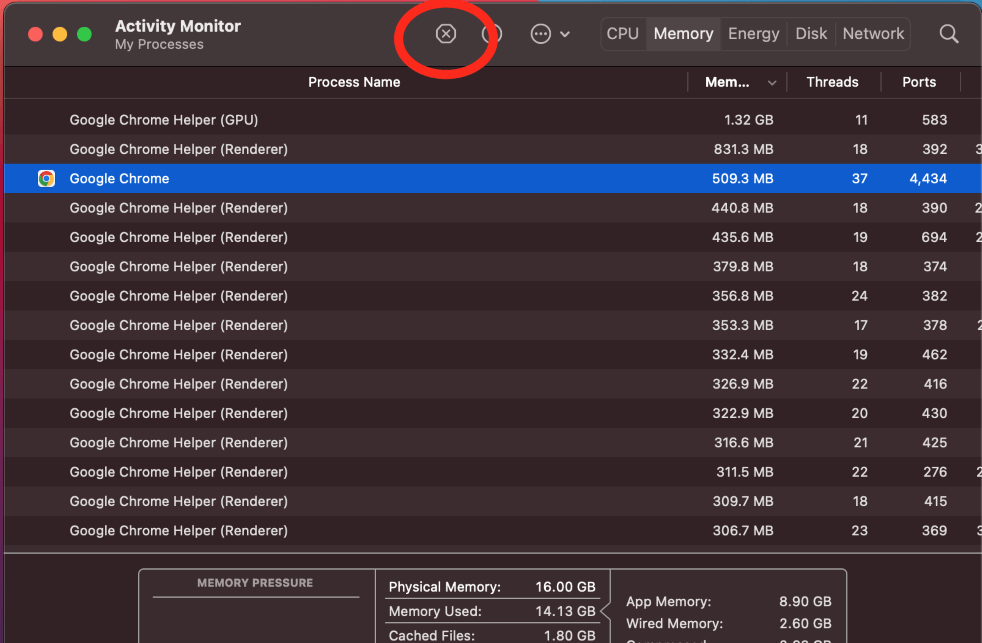
Task: Click the ports value 415
Action: coord(935,502)
